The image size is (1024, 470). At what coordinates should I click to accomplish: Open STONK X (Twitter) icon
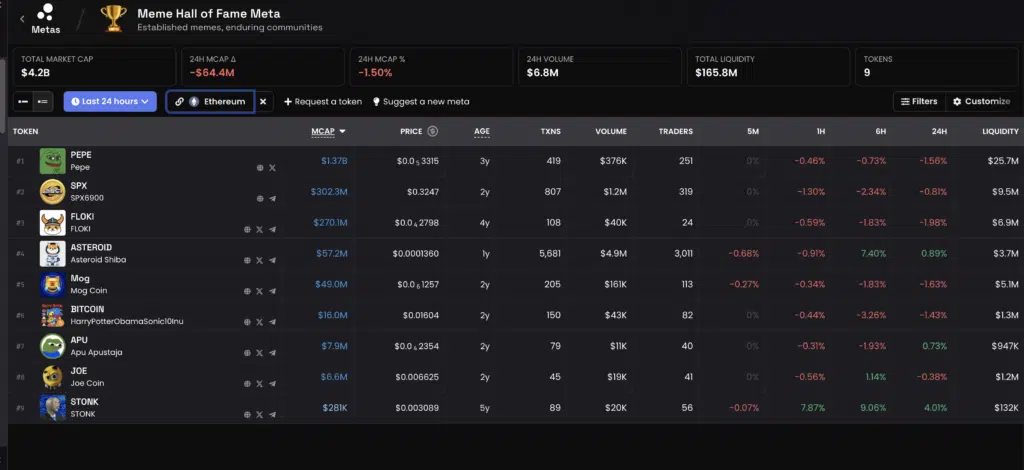tap(259, 414)
